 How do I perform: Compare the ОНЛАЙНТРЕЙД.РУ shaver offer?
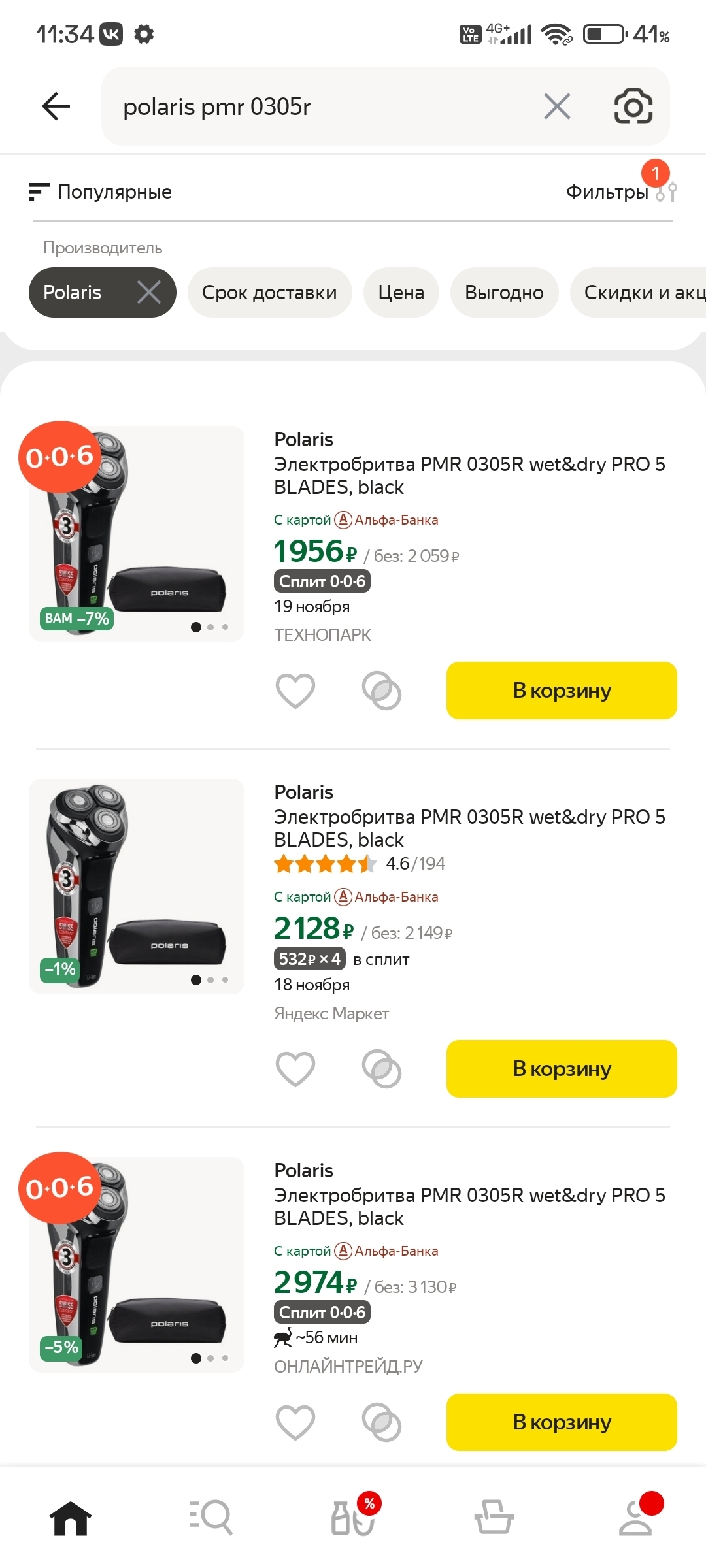[382, 1422]
